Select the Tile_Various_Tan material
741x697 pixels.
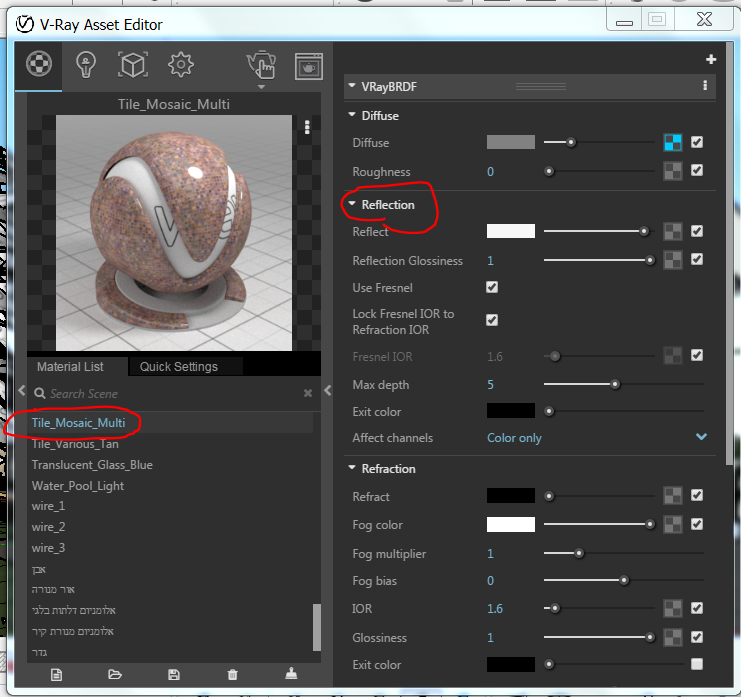(x=75, y=444)
